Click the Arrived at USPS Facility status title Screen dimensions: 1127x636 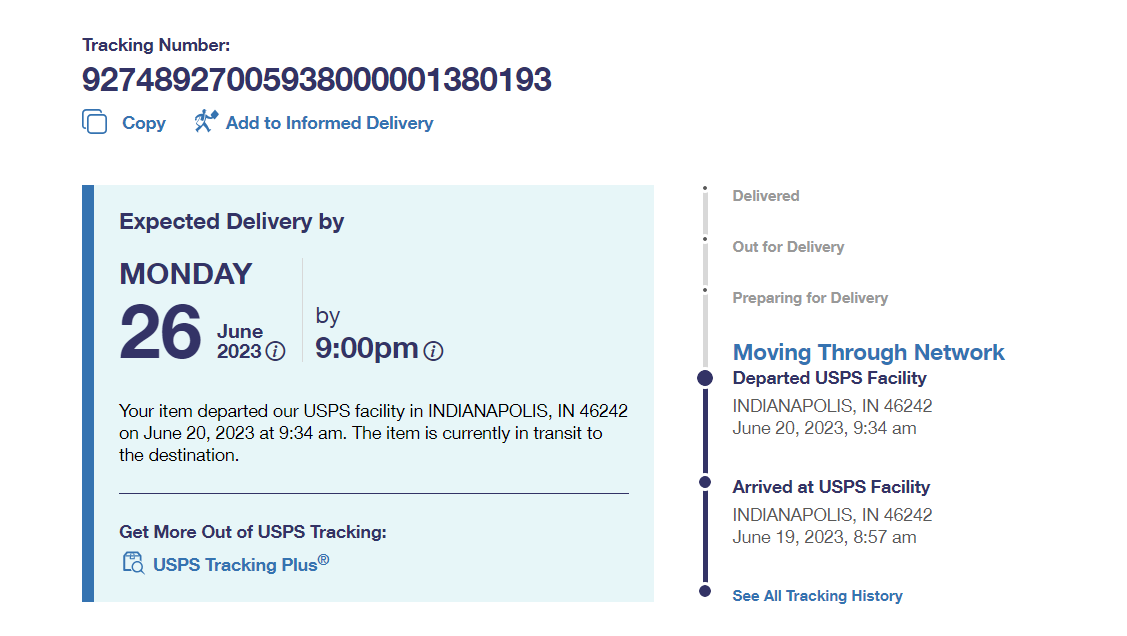click(831, 487)
